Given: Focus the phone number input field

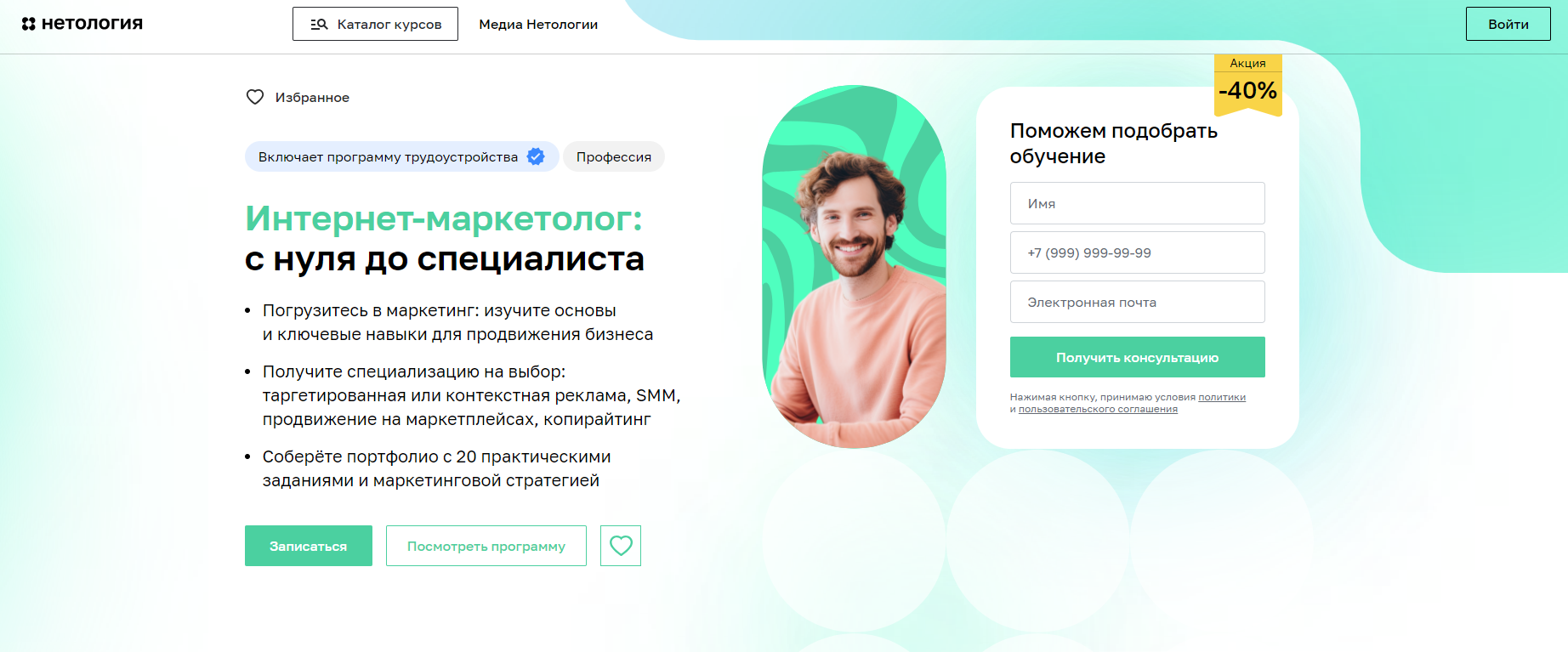Looking at the screenshot, I should coord(1137,252).
